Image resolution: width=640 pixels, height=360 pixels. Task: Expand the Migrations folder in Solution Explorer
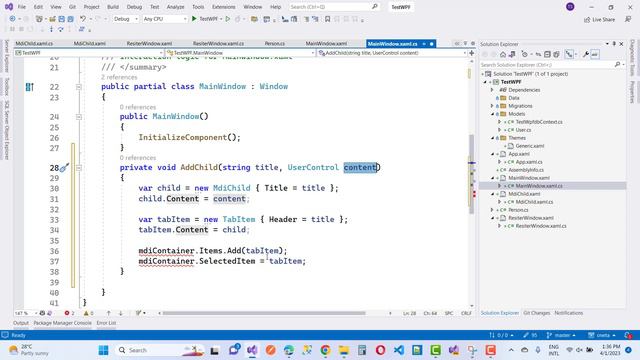coord(492,106)
